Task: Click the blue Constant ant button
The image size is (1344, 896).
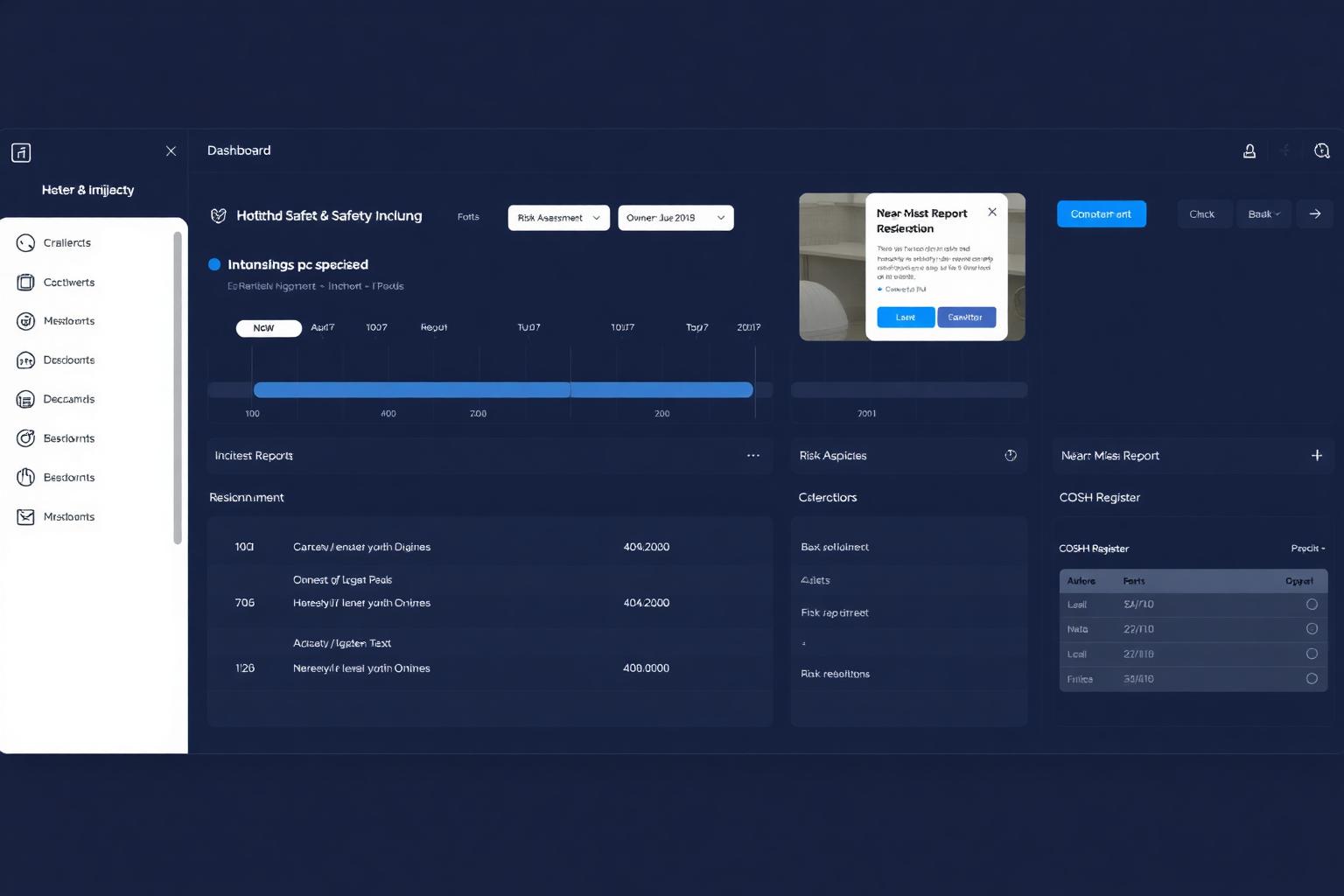Action: 1102,214
